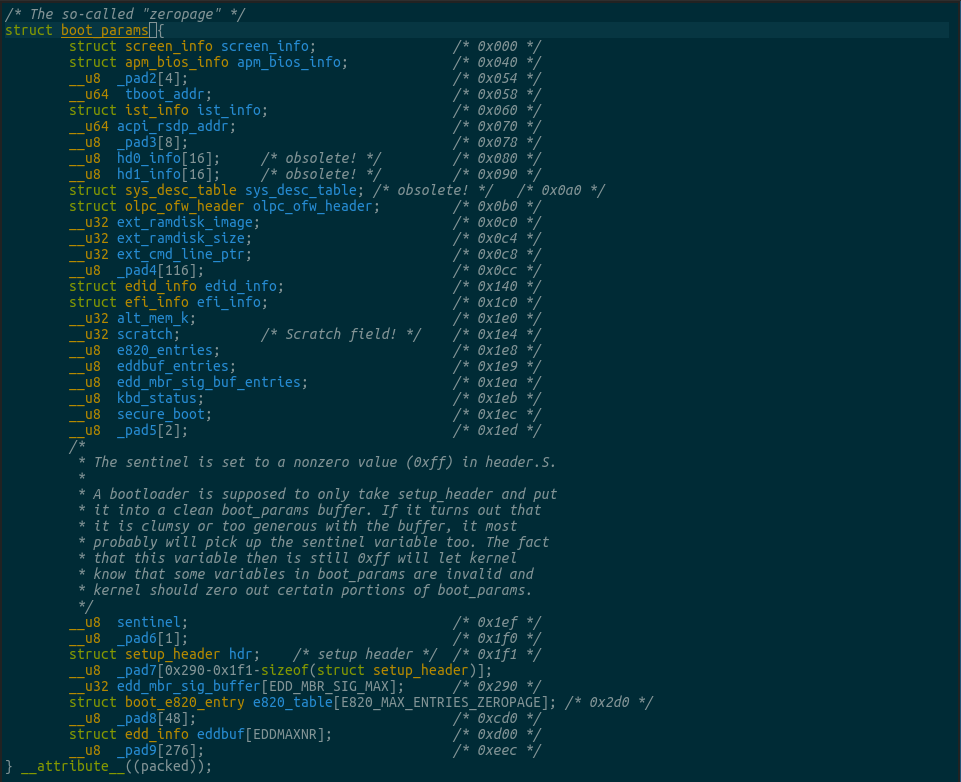
Task: Click the sentinel field declaration
Action: tap(148, 621)
